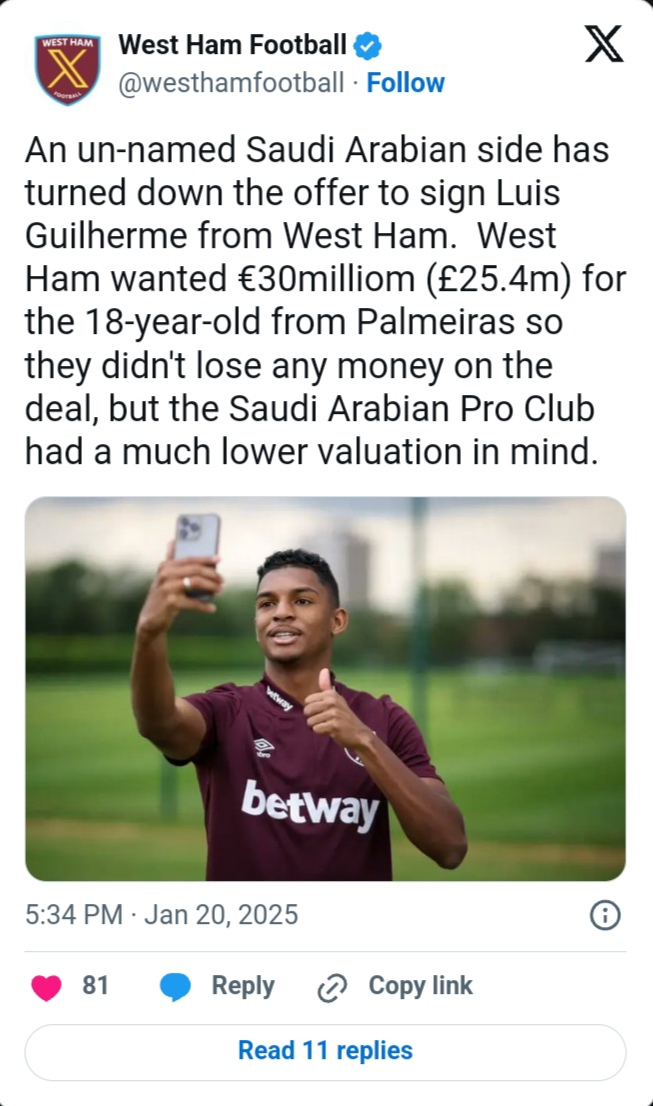Click the blue verified badge
Screen dimensions: 653x1106
tap(368, 46)
